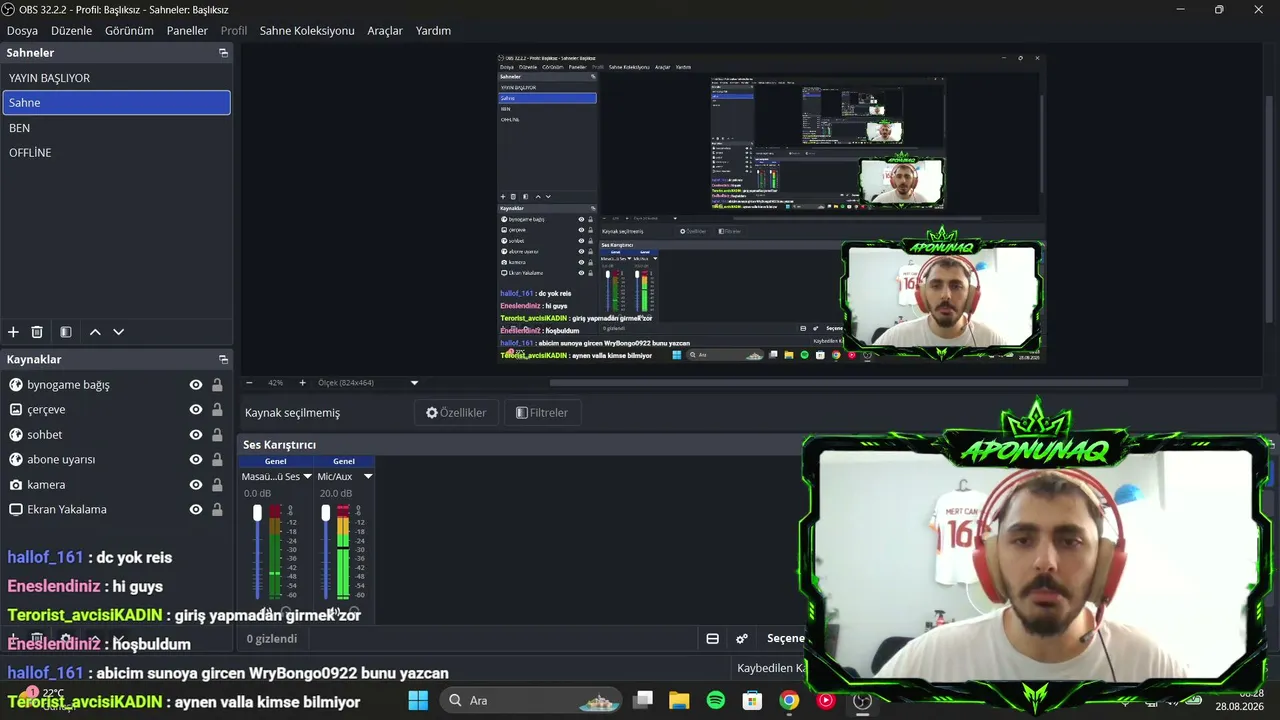
Task: Select the OFFLİNE scene
Action: click(116, 153)
